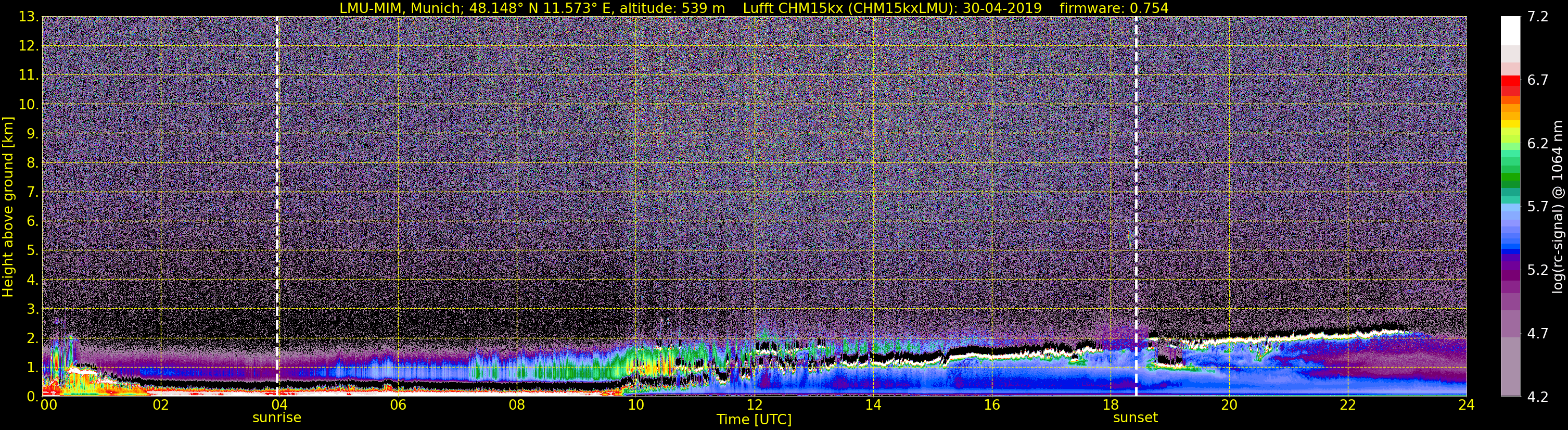Click the 4 km height tick label

pos(33,280)
